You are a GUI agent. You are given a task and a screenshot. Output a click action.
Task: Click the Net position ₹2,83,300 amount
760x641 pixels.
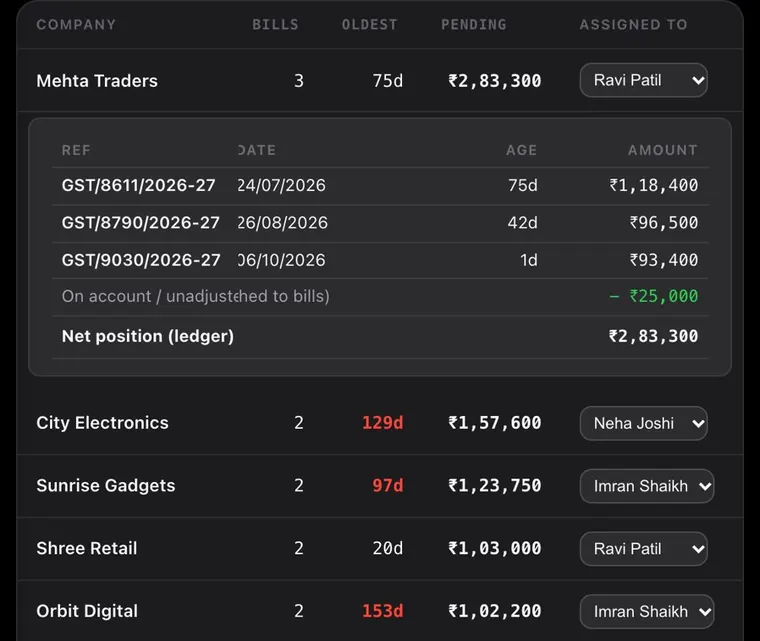pyautogui.click(x=653, y=336)
